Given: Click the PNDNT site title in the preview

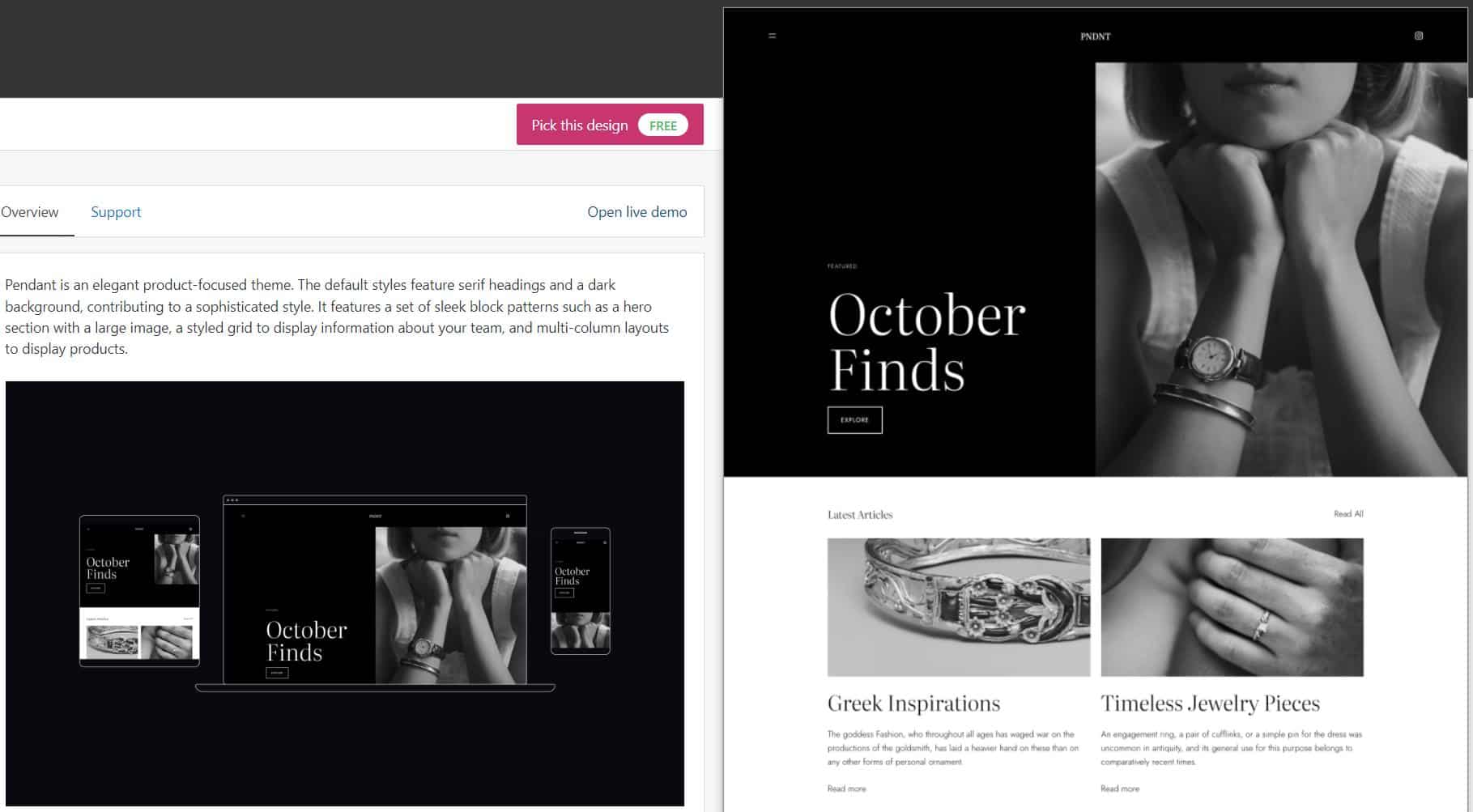Looking at the screenshot, I should click(1095, 36).
